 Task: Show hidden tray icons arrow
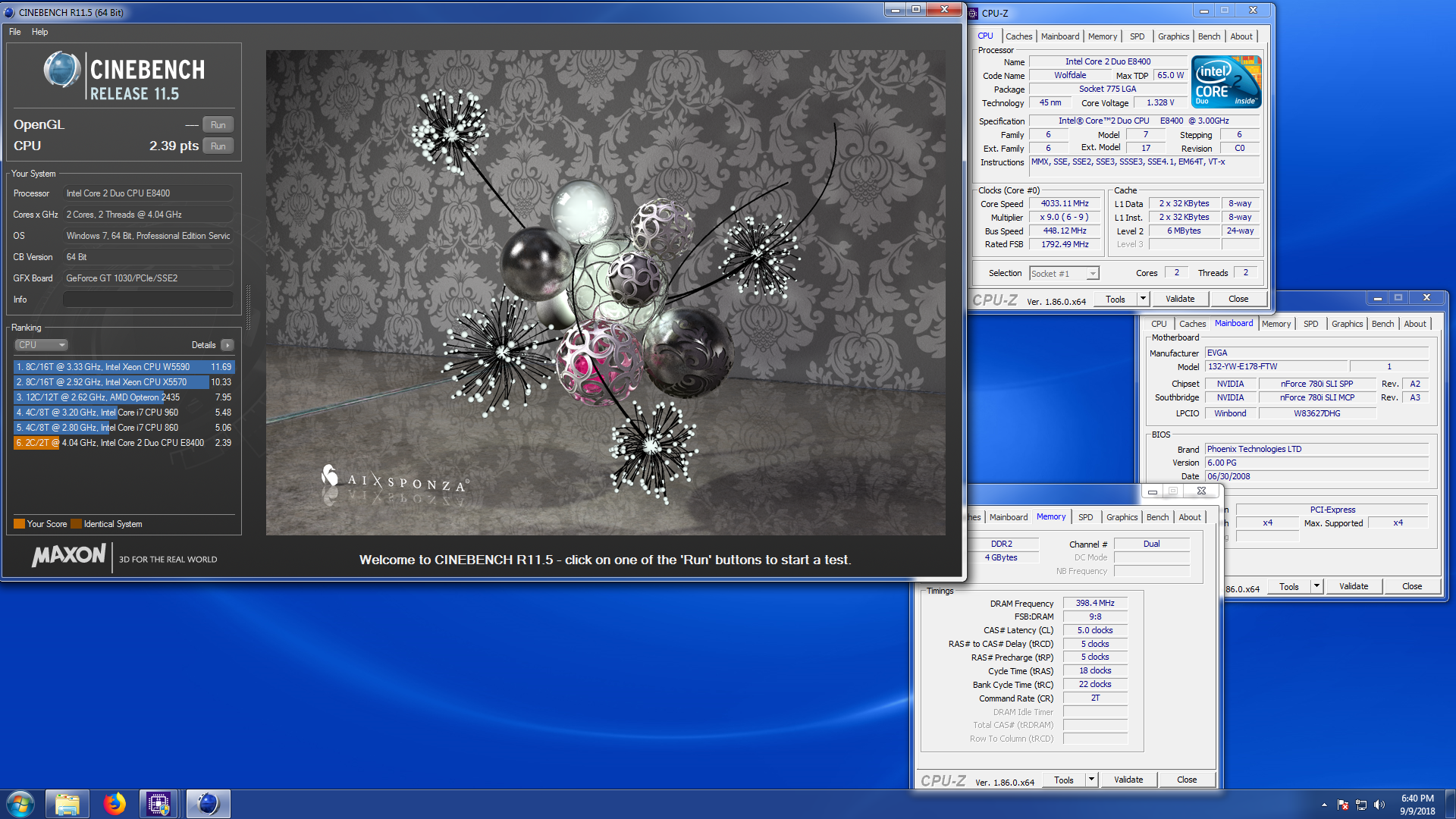click(1324, 805)
